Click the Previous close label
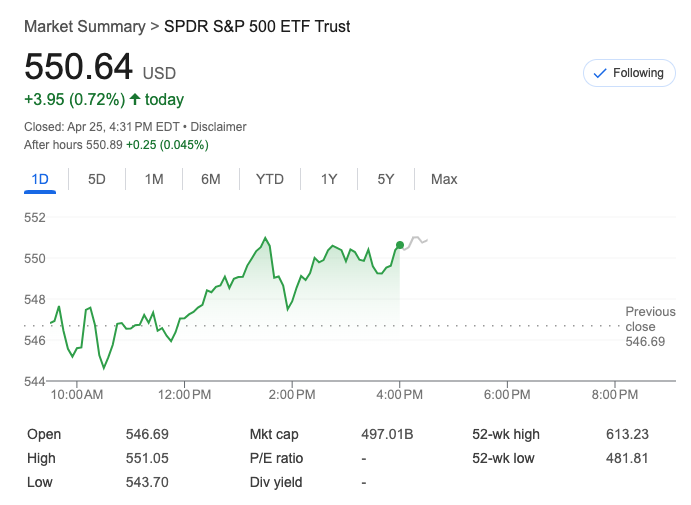Image resolution: width=691 pixels, height=505 pixels. pyautogui.click(x=650, y=319)
